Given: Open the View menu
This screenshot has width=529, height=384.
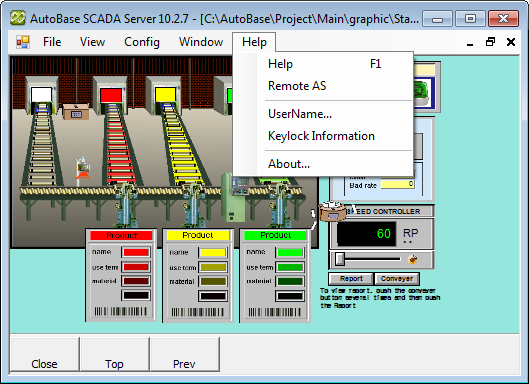Looking at the screenshot, I should point(92,42).
